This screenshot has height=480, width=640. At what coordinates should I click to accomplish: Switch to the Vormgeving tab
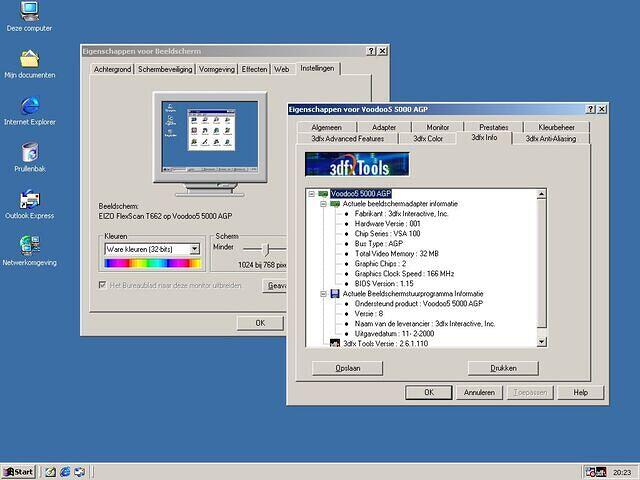point(217,69)
